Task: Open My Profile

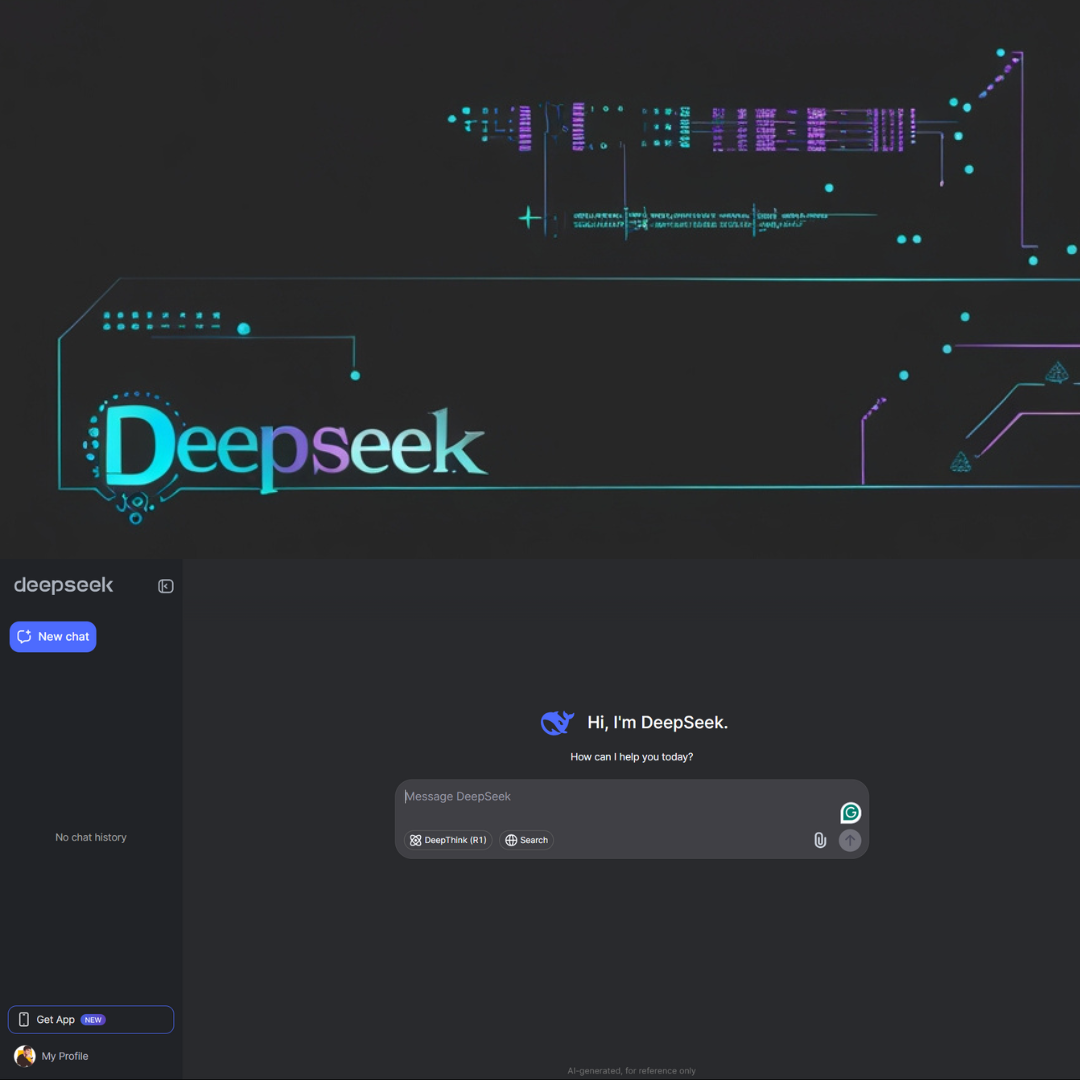Action: pyautogui.click(x=65, y=1056)
